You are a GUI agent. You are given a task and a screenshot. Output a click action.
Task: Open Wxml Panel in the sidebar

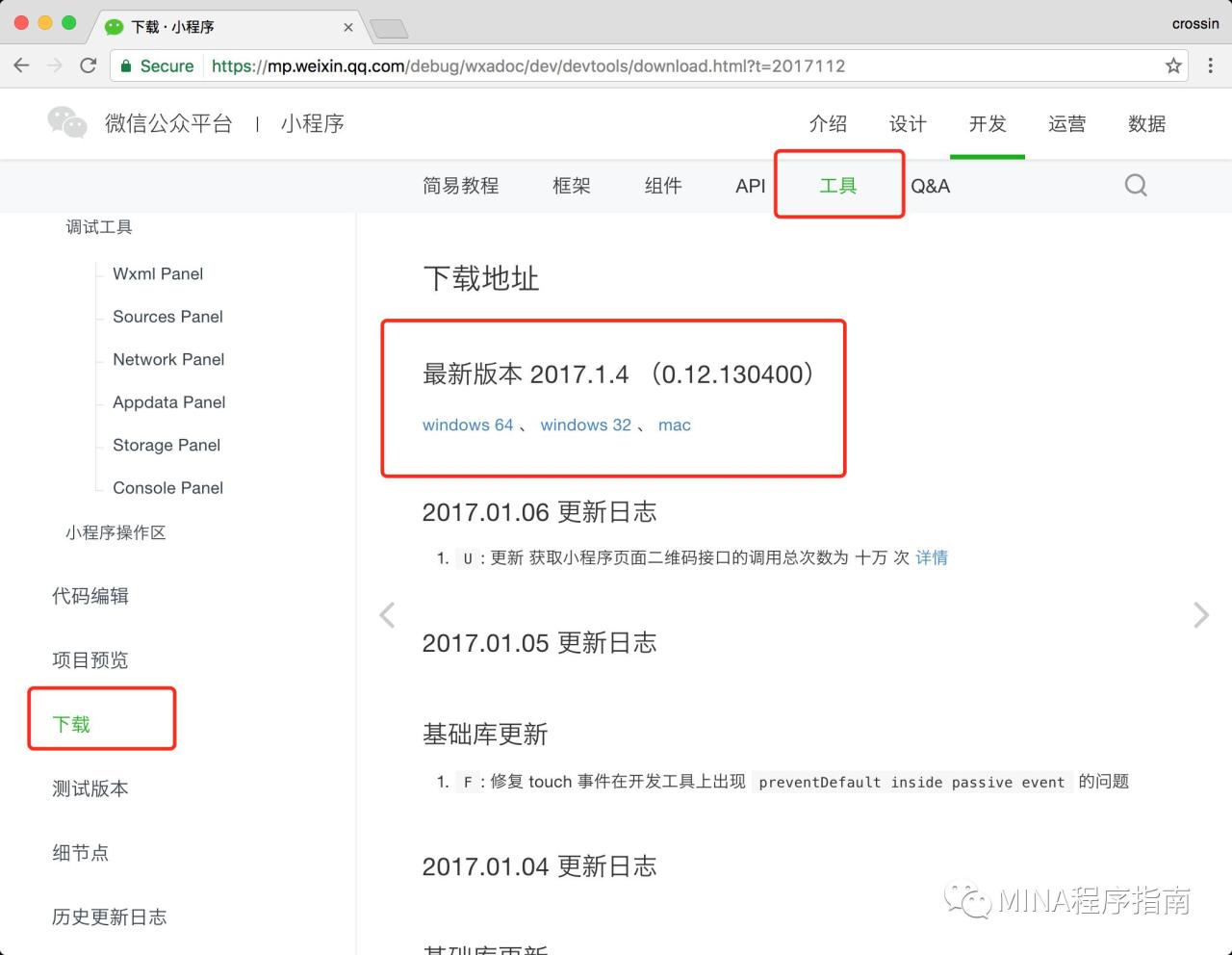158,273
